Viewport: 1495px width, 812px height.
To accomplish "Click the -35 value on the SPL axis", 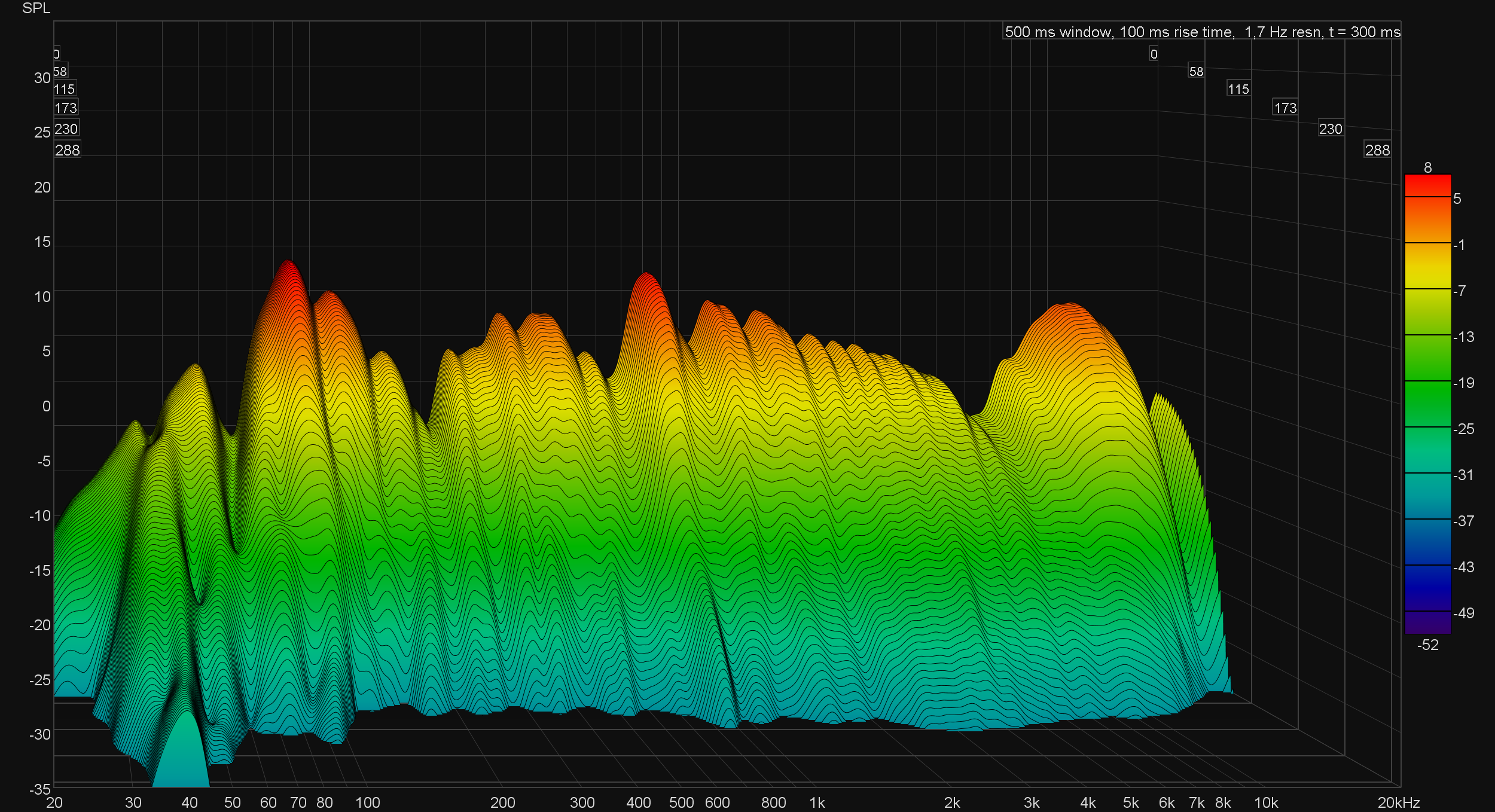I will tap(39, 789).
